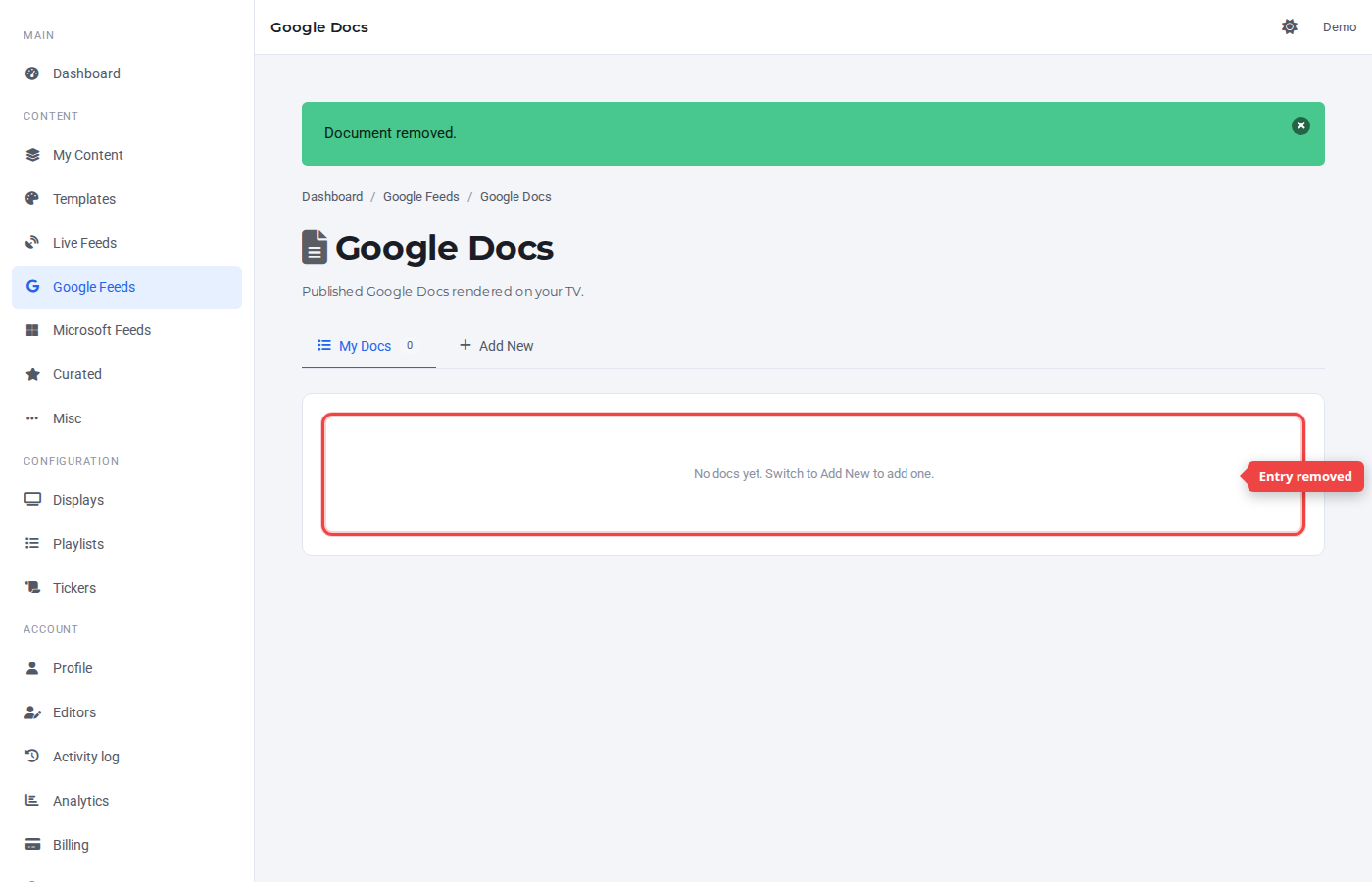
Task: Open the Demo account menu
Action: click(x=1340, y=27)
